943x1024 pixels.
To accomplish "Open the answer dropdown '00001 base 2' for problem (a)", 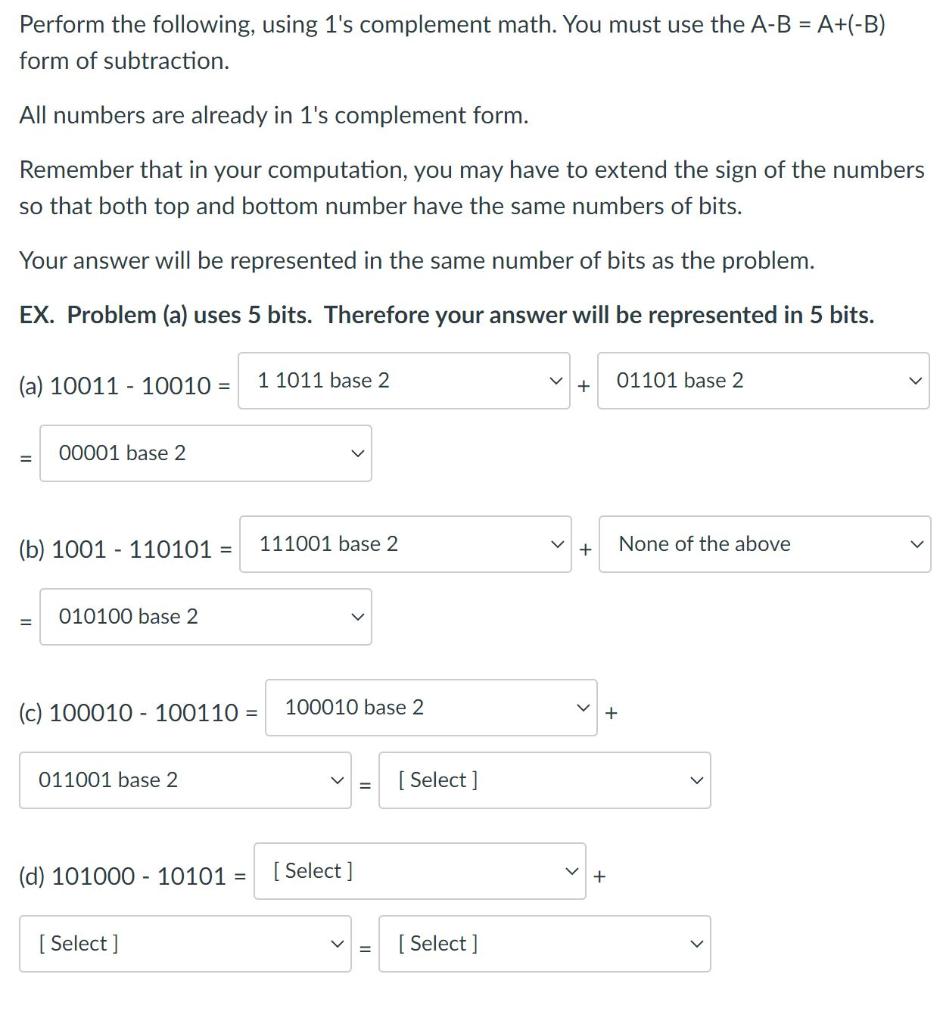I will click(x=205, y=452).
